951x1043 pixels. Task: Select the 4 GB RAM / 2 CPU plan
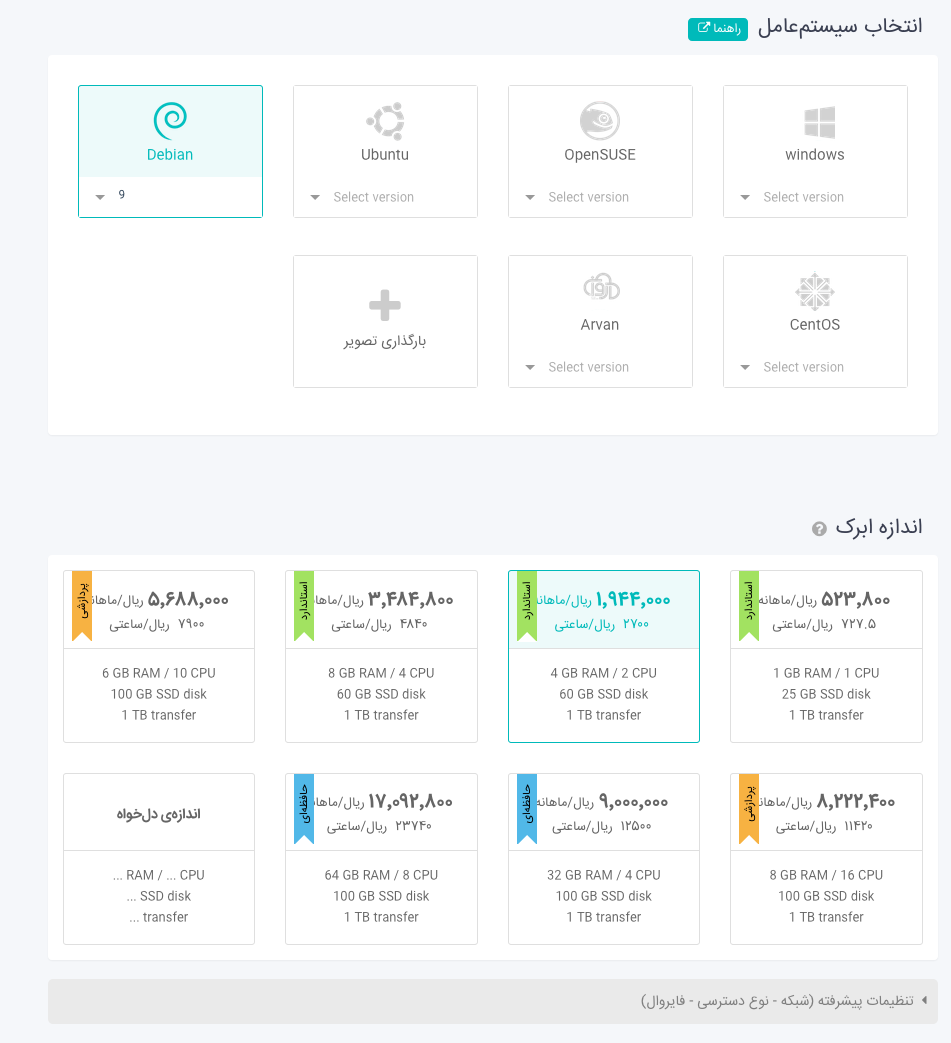click(604, 656)
